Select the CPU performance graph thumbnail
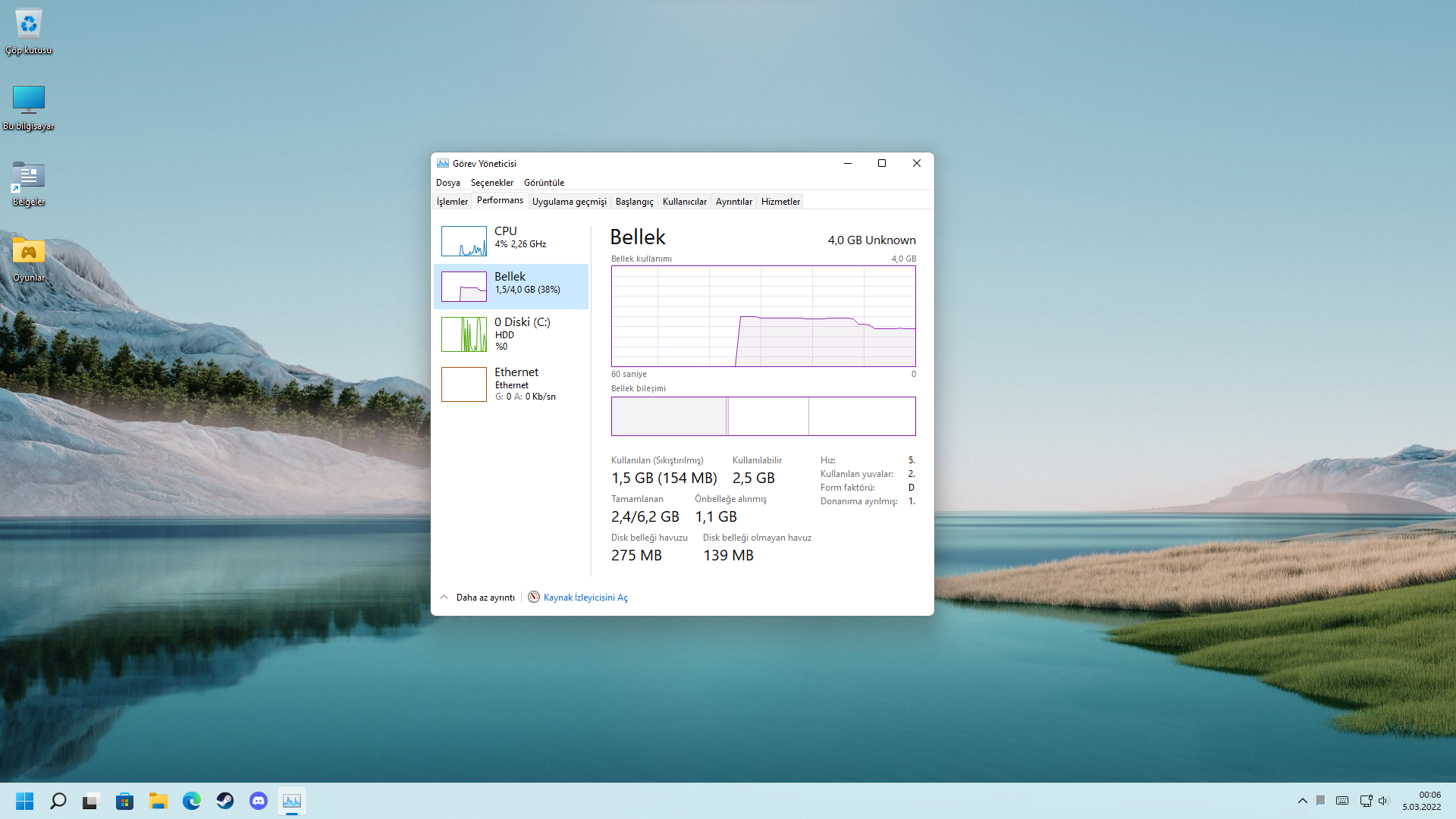Image resolution: width=1456 pixels, height=819 pixels. pyautogui.click(x=463, y=241)
